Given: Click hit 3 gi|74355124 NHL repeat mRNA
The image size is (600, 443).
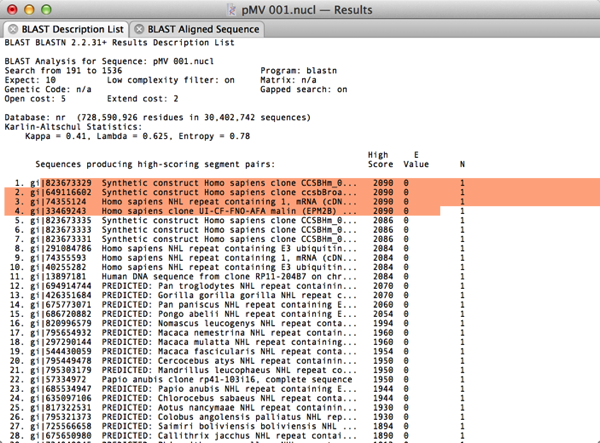Looking at the screenshot, I should (x=200, y=203).
